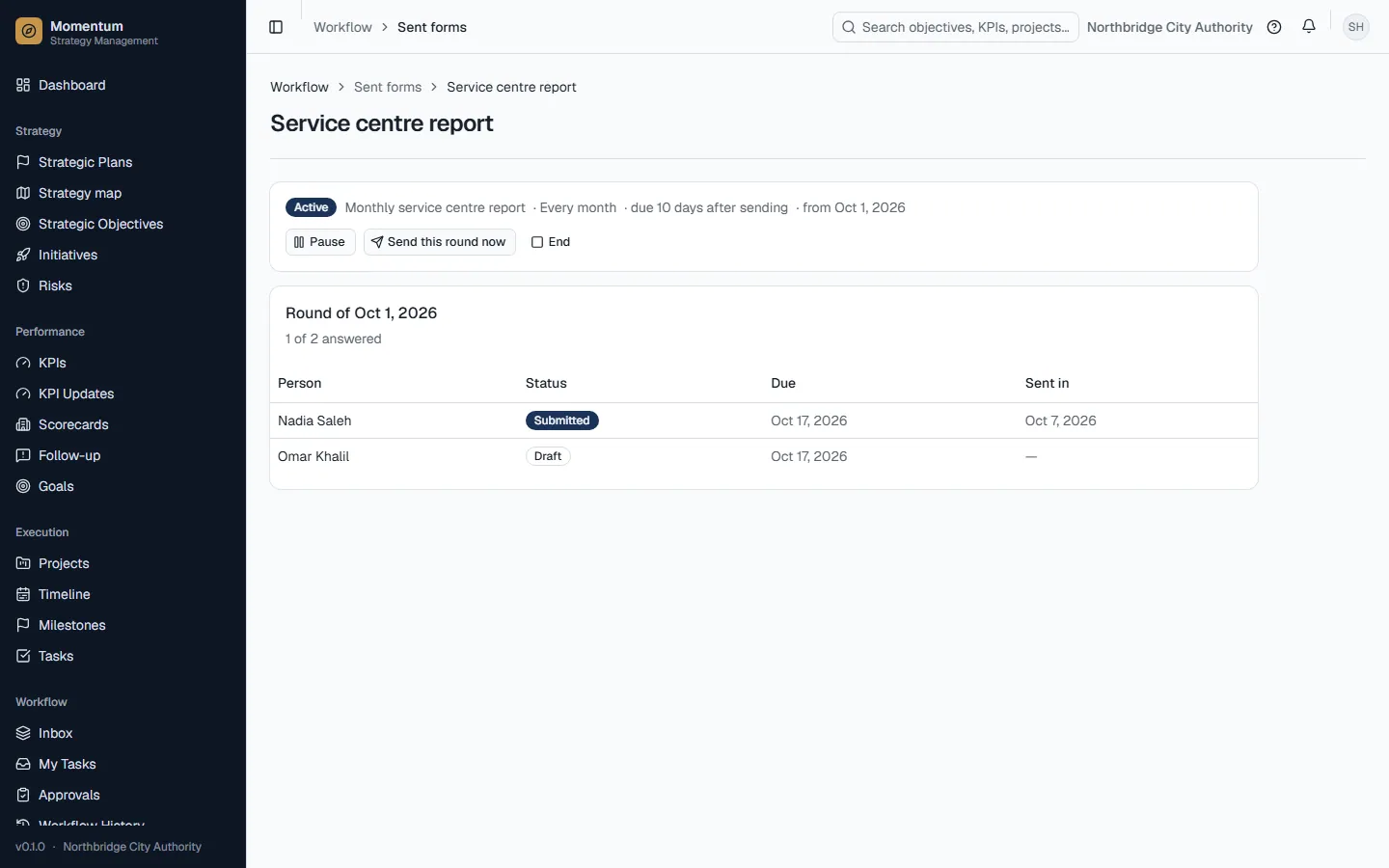Open the help question-mark icon
This screenshot has width=1389, height=868.
tap(1274, 27)
